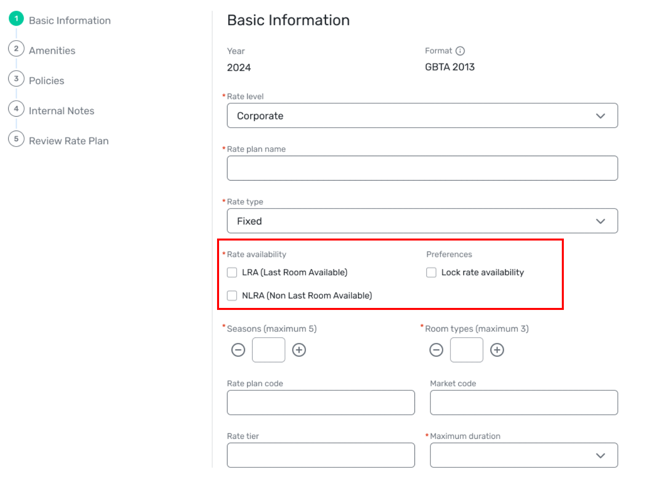Click the Amenities step 2 circle
Screen dimensions: 659x485
tap(16, 49)
